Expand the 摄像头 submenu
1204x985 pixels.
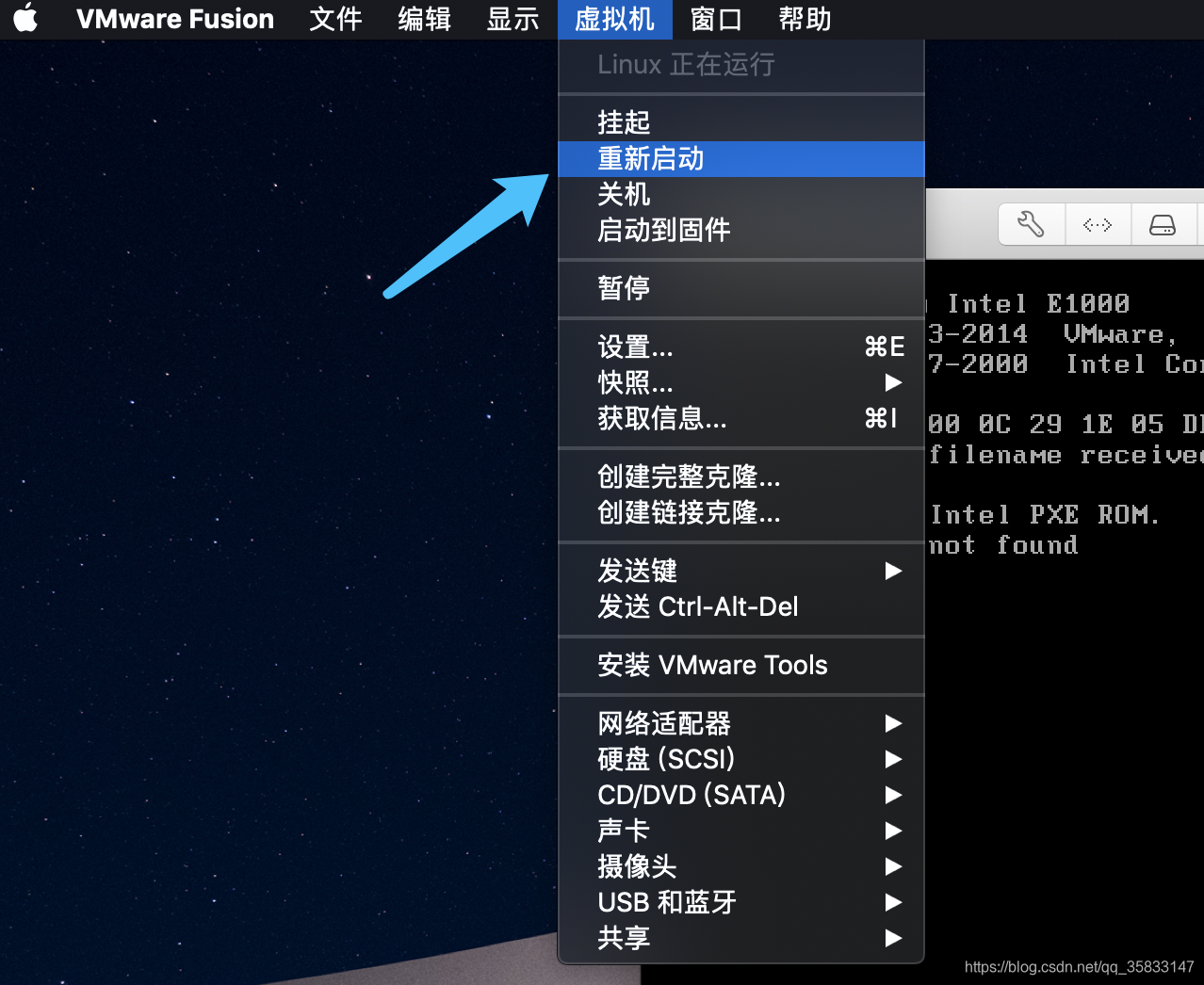741,866
